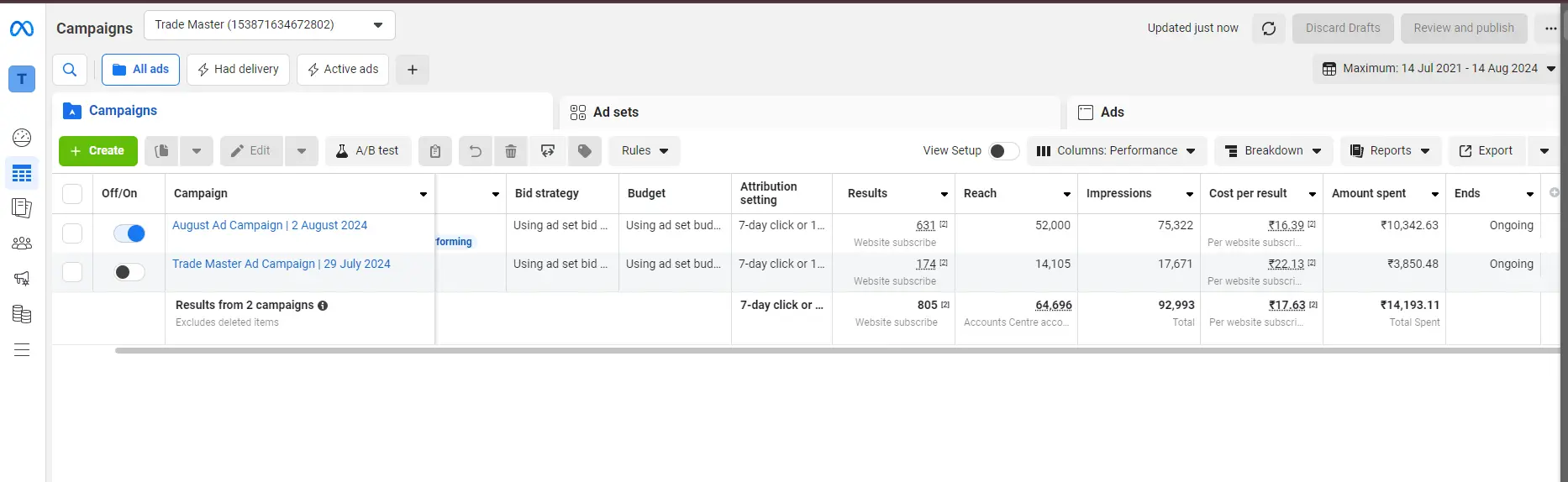Click the green Create button

97,151
